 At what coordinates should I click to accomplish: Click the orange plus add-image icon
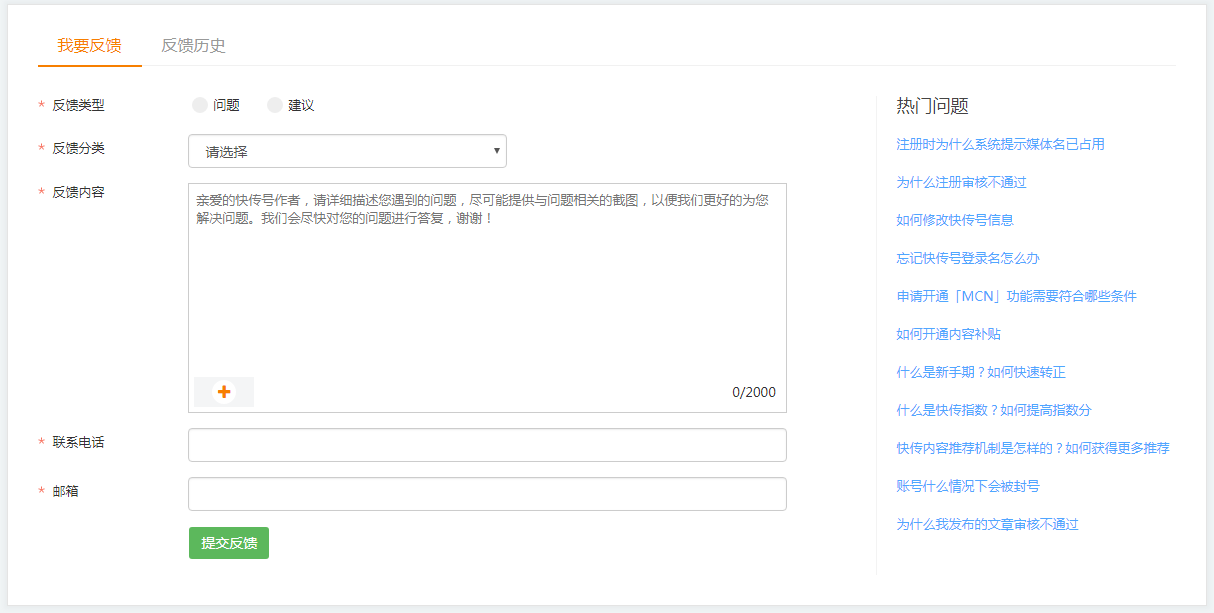(x=224, y=392)
